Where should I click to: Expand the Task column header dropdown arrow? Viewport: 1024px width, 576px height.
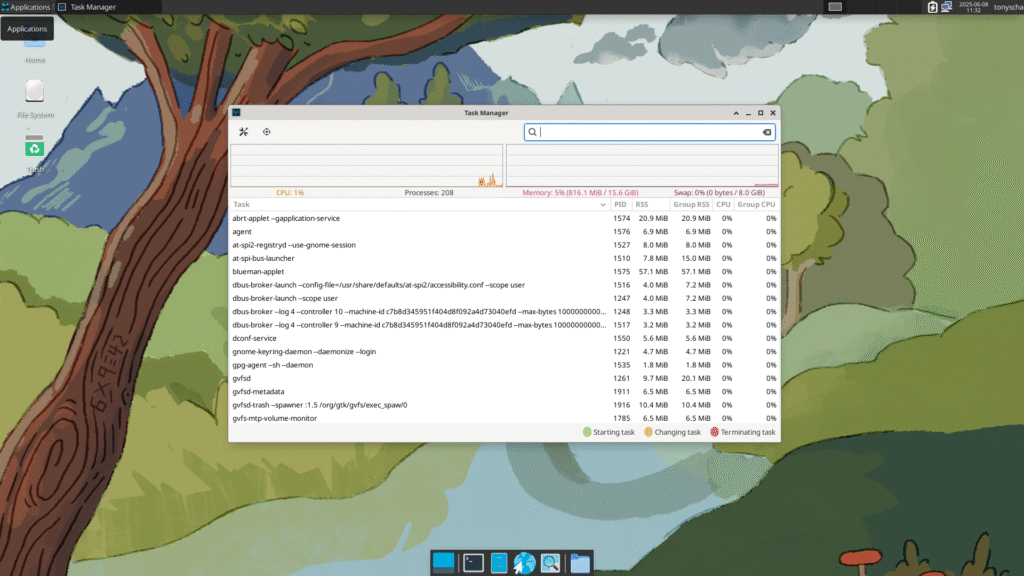pyautogui.click(x=603, y=204)
